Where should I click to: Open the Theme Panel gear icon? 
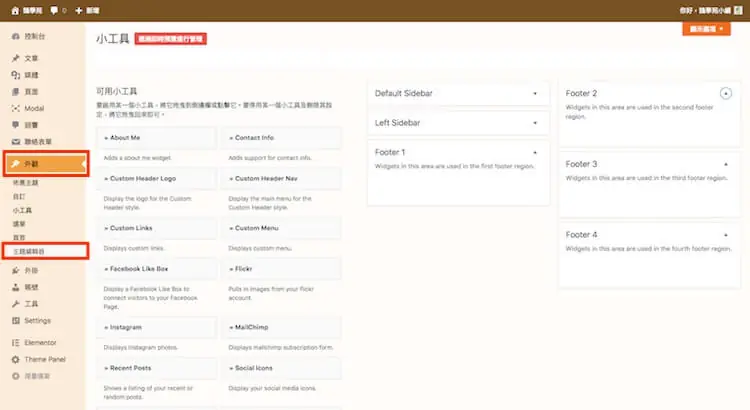pyautogui.click(x=16, y=359)
